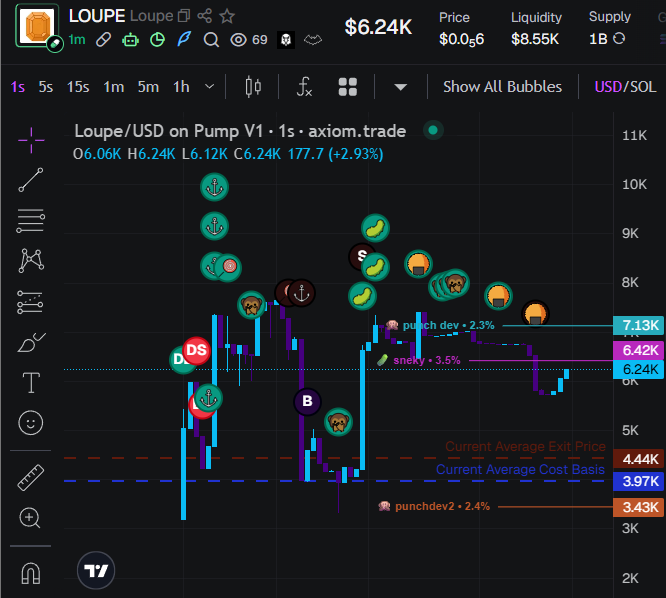This screenshot has width=666, height=598.
Task: Open the chart layout grid icon
Action: (347, 87)
